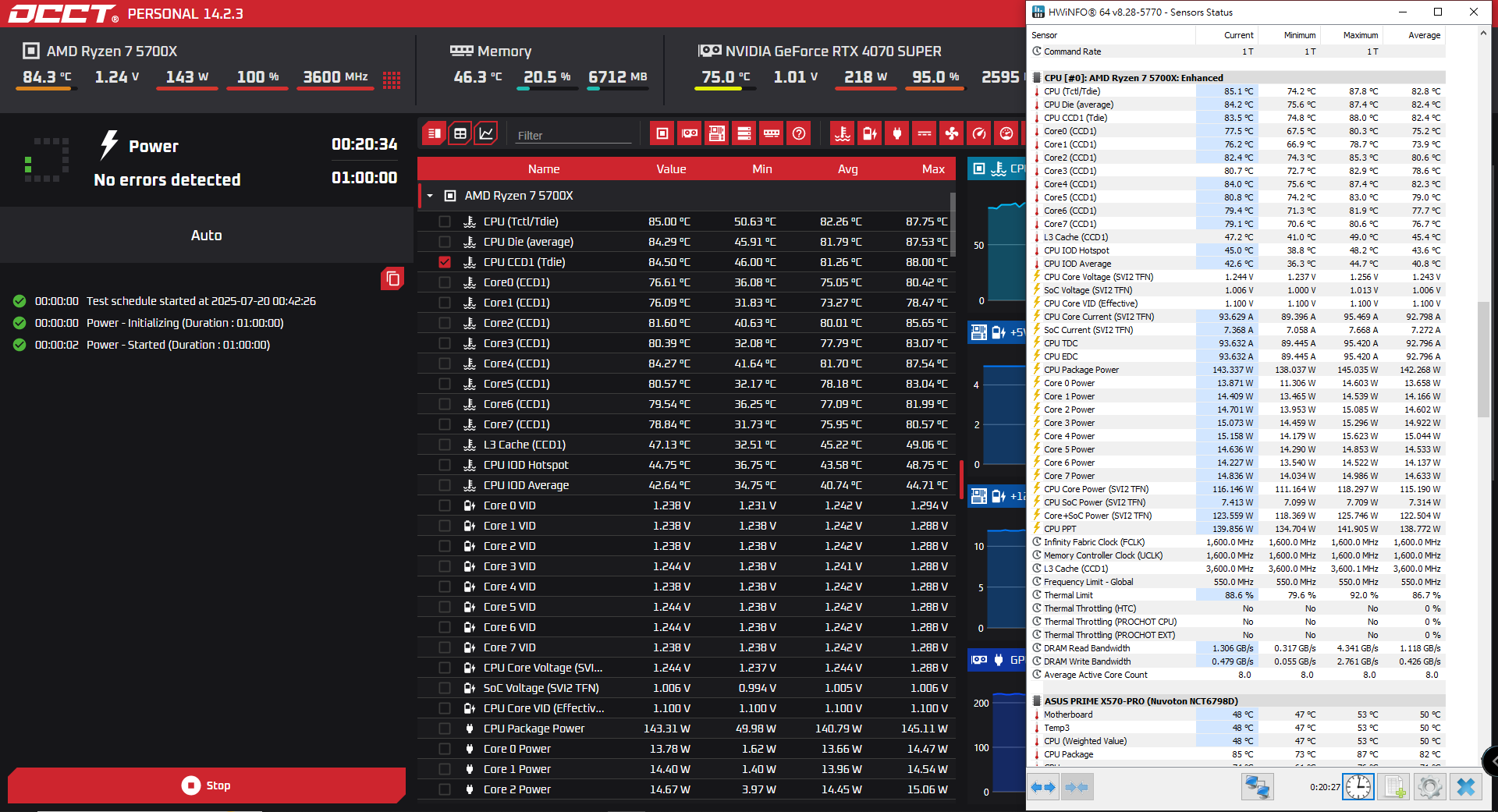Filter by usage dial icon
The width and height of the screenshot is (1498, 812).
[1006, 133]
